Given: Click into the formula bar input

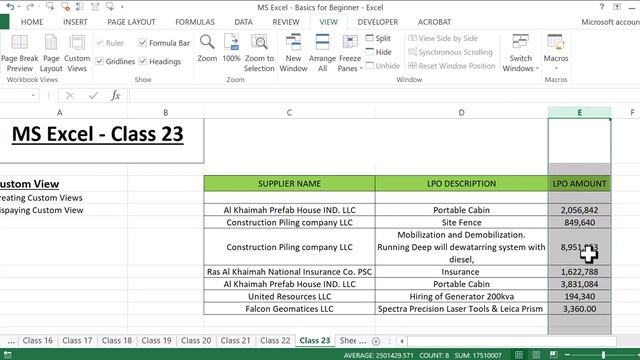Looking at the screenshot, I should [384, 96].
